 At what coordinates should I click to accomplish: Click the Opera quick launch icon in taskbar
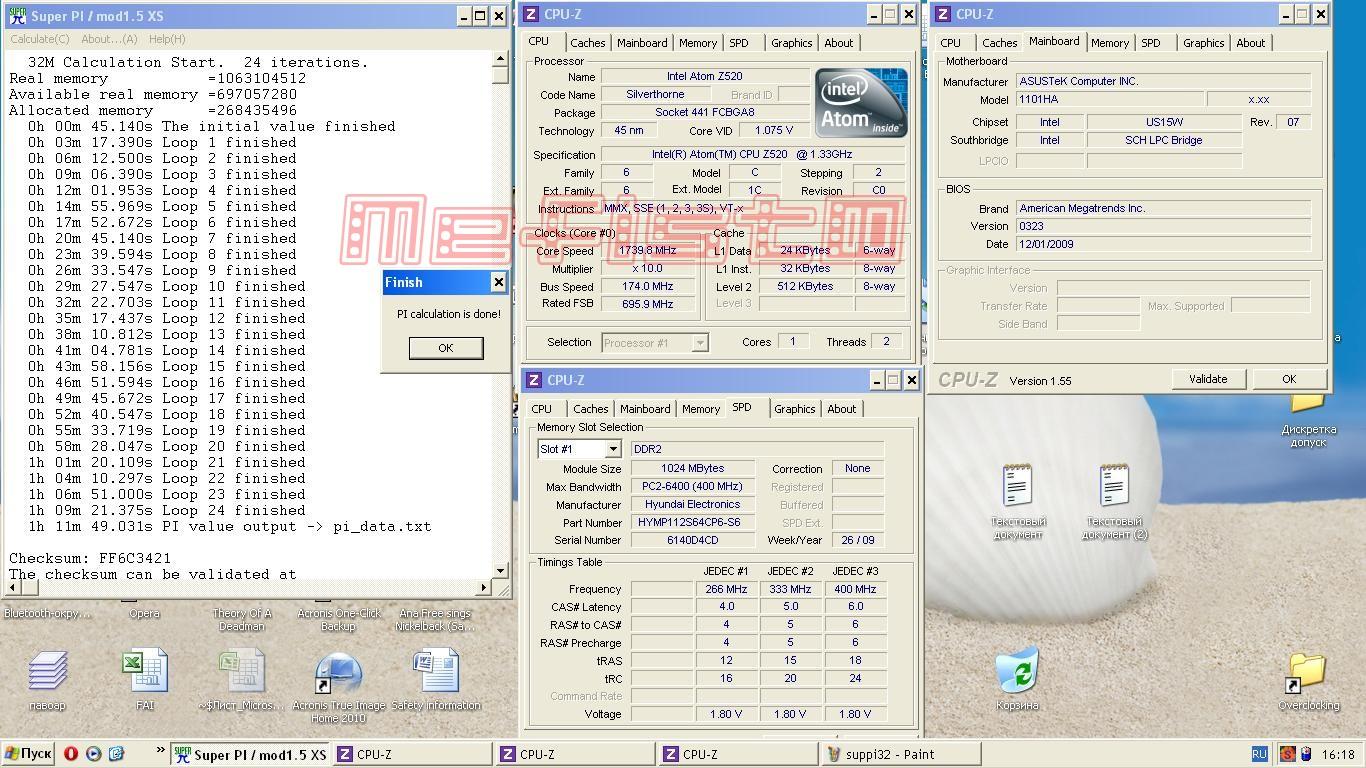click(71, 754)
